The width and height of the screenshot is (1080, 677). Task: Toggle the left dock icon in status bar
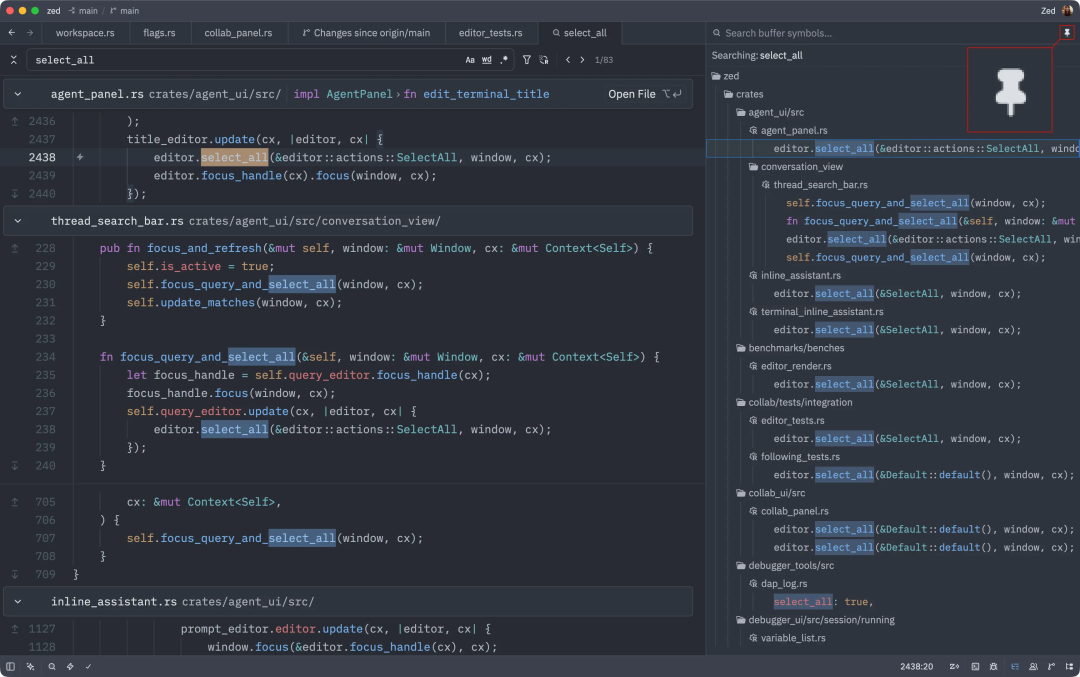click(x=10, y=666)
